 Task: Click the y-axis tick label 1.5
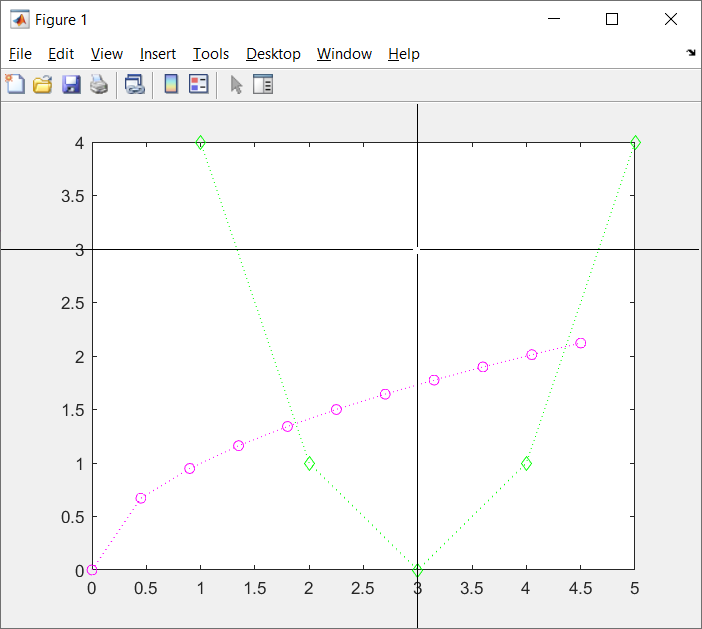73,410
